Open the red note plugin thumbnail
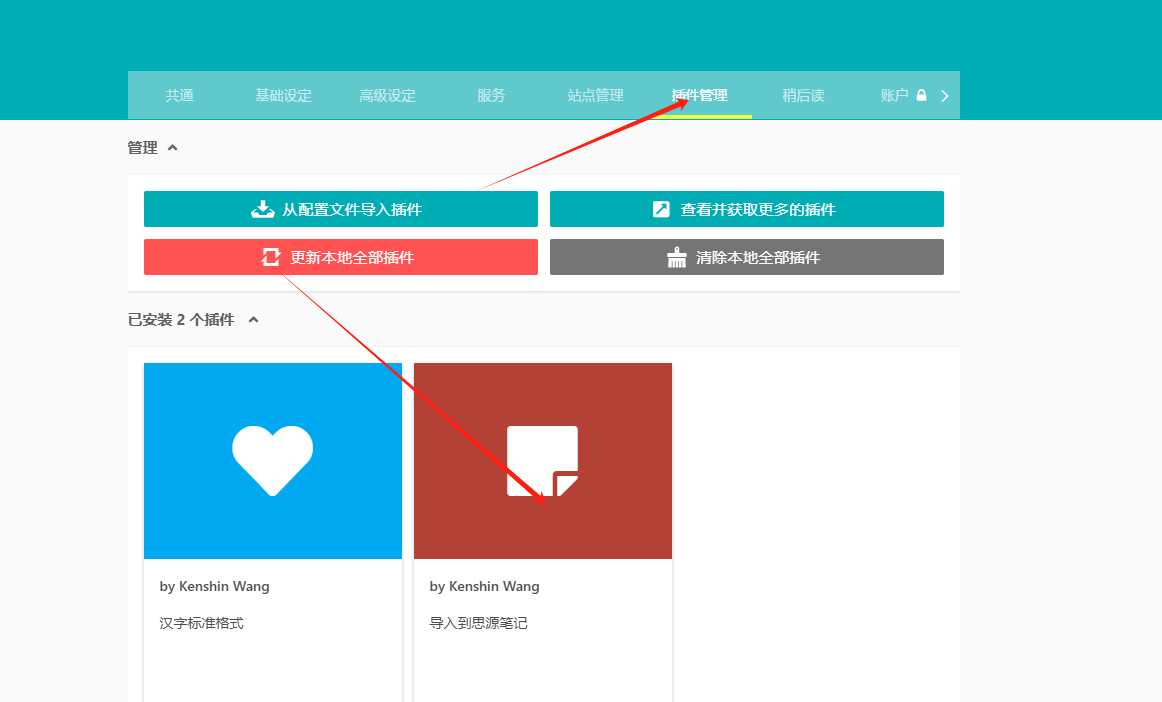 click(542, 460)
